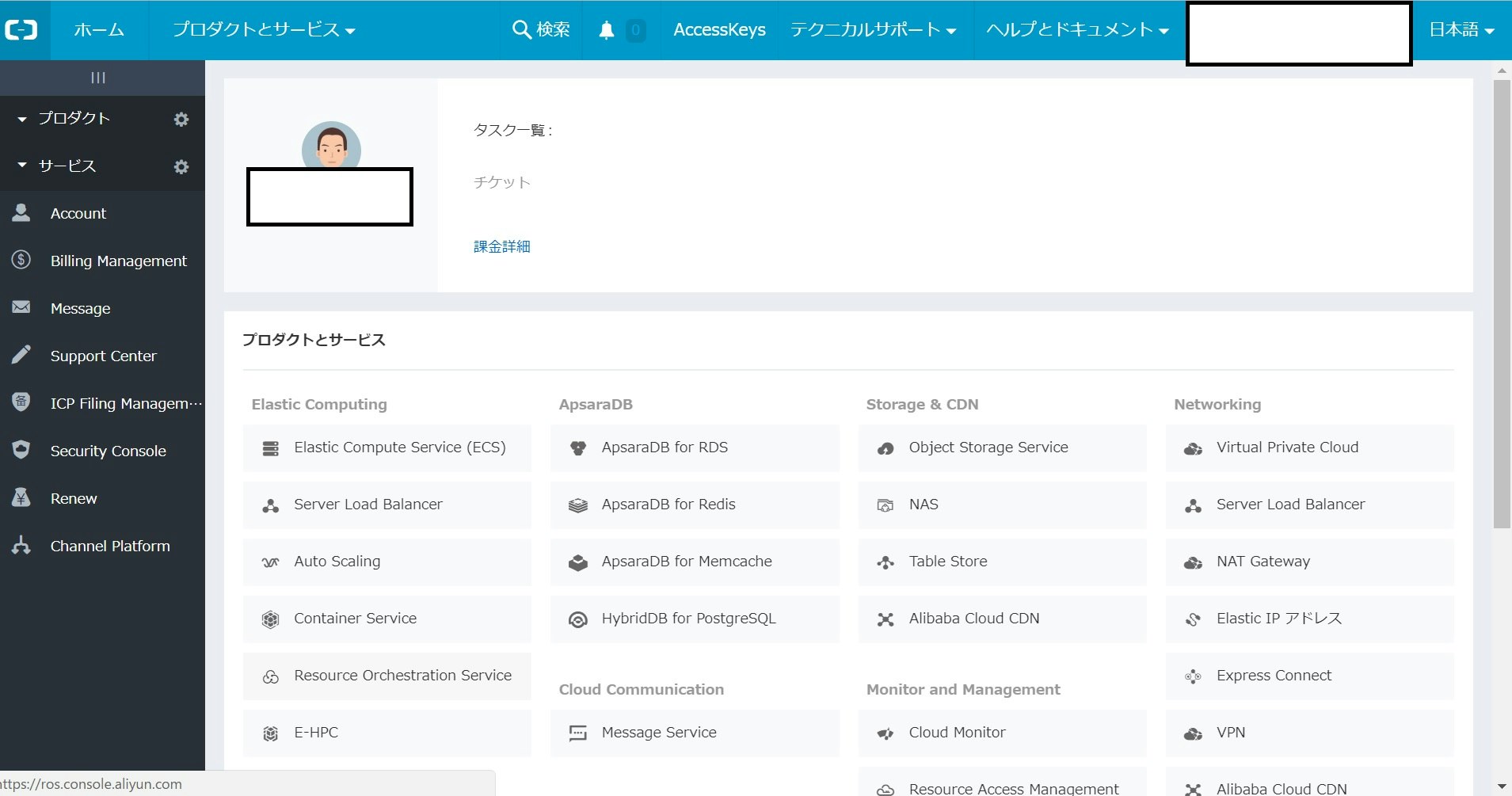1512x796 pixels.
Task: Click the search magnifier icon
Action: coord(521,30)
